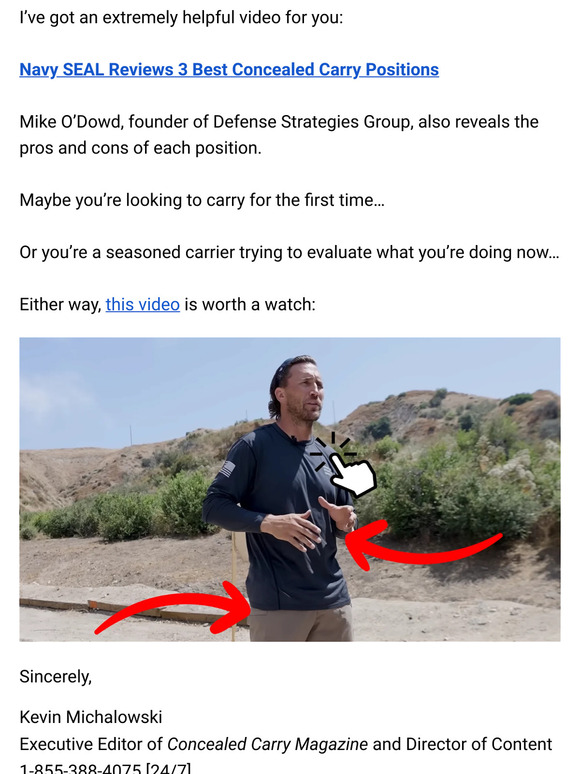Screen dimensions: 580x774
Task: Click the "extremely helpful video" opening line
Action: 181,18
